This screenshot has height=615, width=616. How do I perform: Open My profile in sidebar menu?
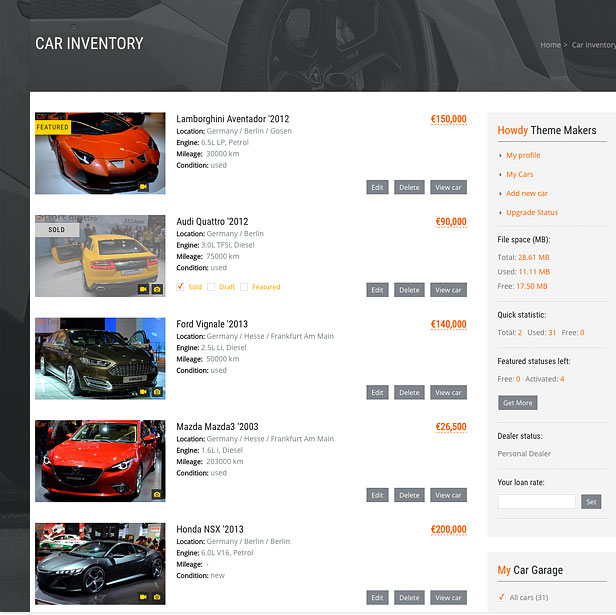click(522, 155)
